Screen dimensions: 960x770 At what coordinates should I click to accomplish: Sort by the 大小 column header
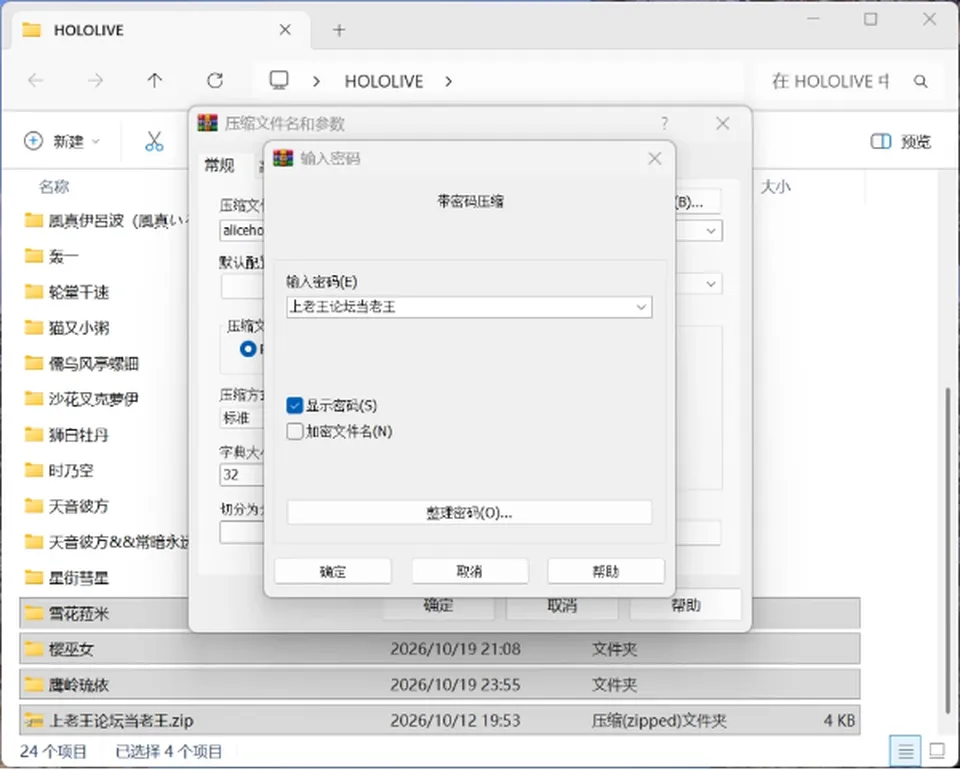776,187
